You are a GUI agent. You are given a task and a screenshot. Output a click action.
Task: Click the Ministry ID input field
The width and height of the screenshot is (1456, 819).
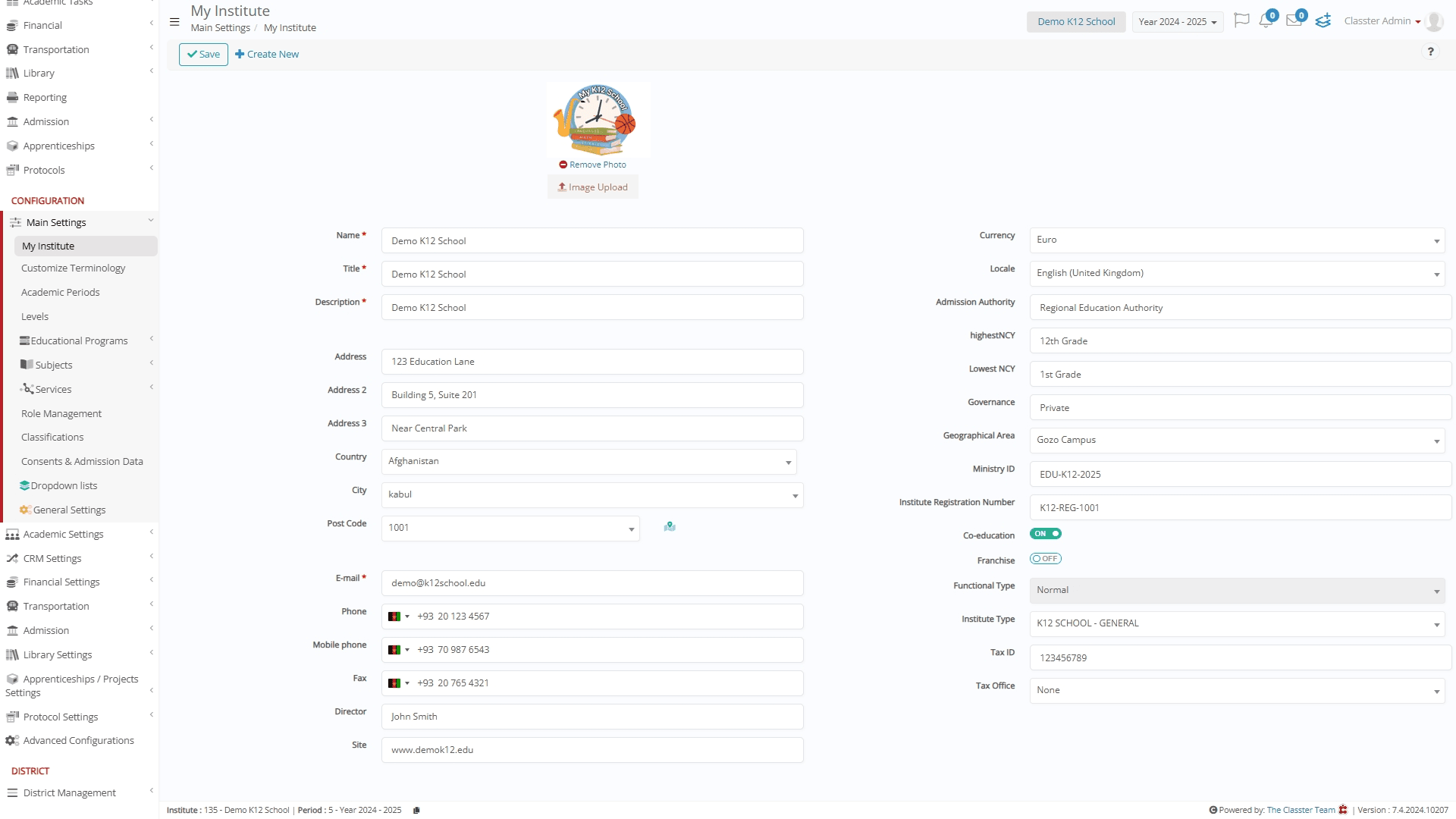click(1241, 475)
